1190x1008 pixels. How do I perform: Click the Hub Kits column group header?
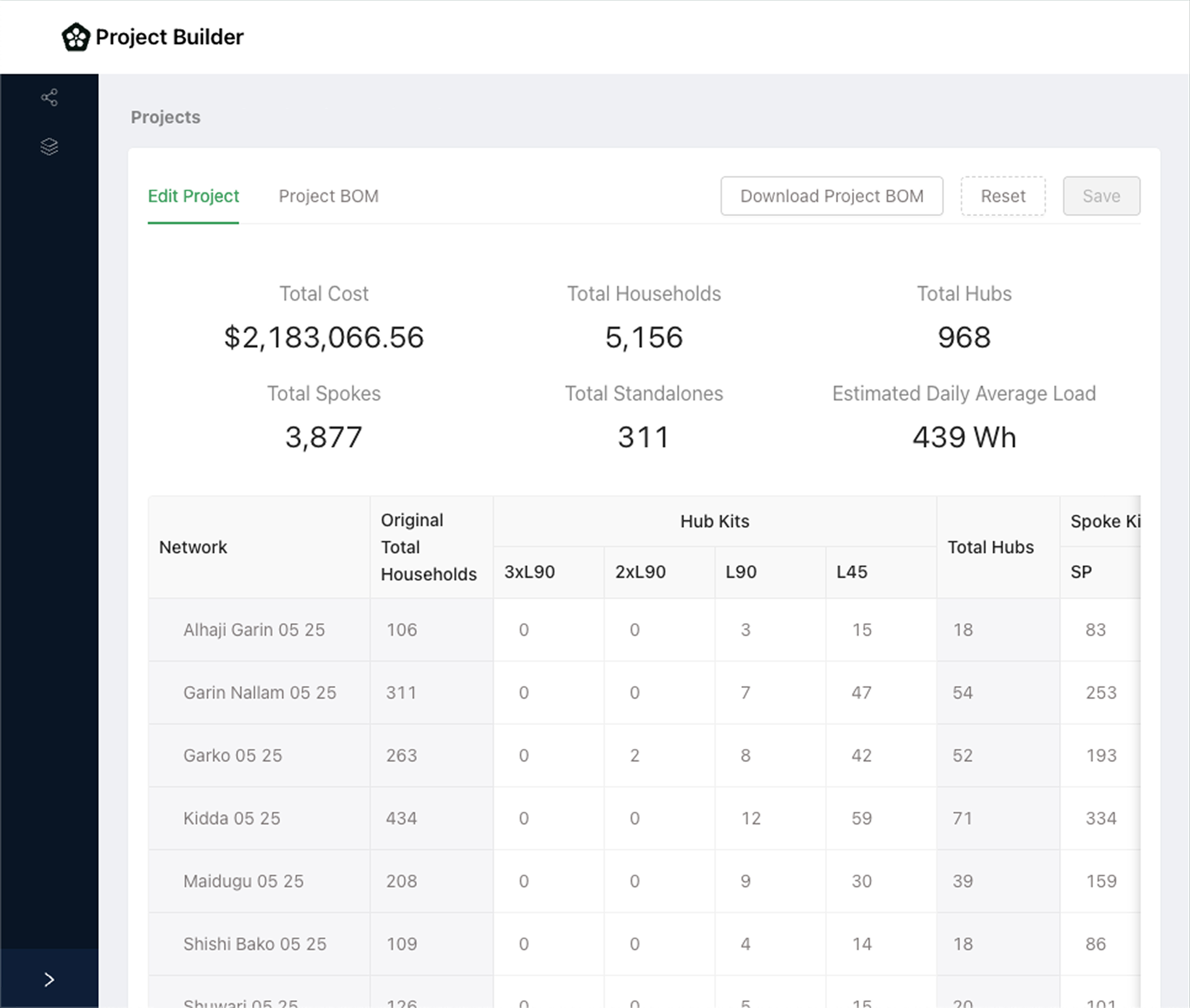pyautogui.click(x=714, y=521)
